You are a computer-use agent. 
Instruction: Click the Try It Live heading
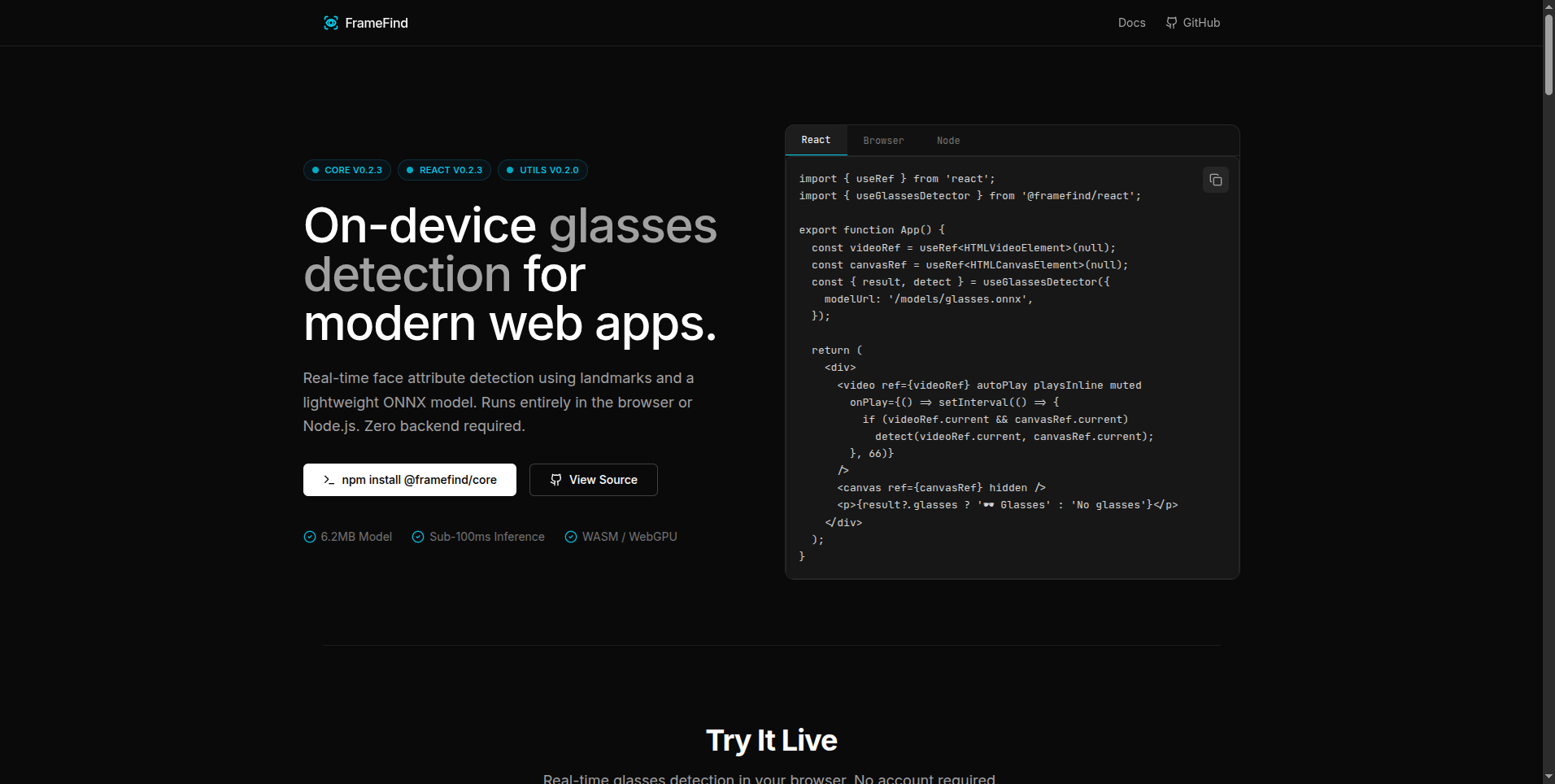point(772,740)
